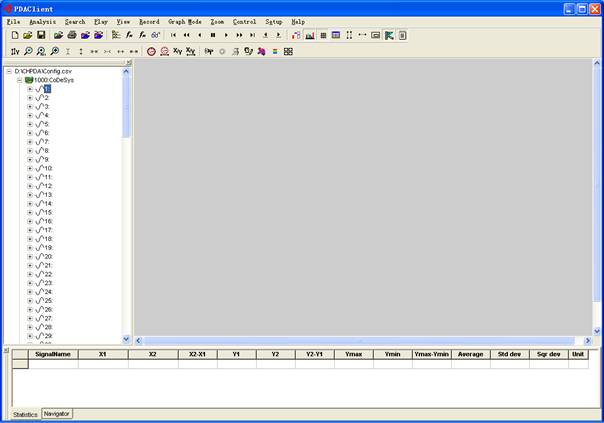This screenshot has height=423, width=604.
Task: Click the New file toolbar icon
Action: [x=15, y=35]
